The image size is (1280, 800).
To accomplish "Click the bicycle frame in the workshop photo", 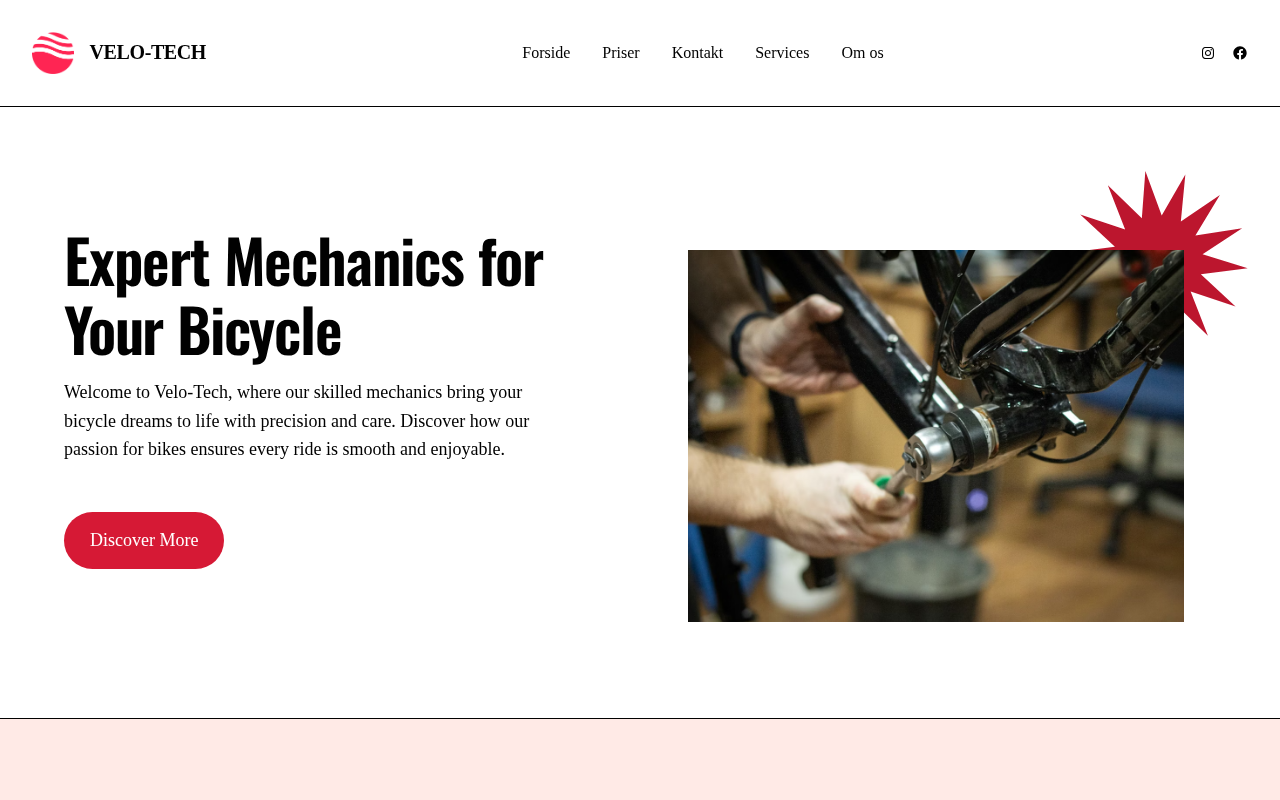I will click(x=1000, y=330).
